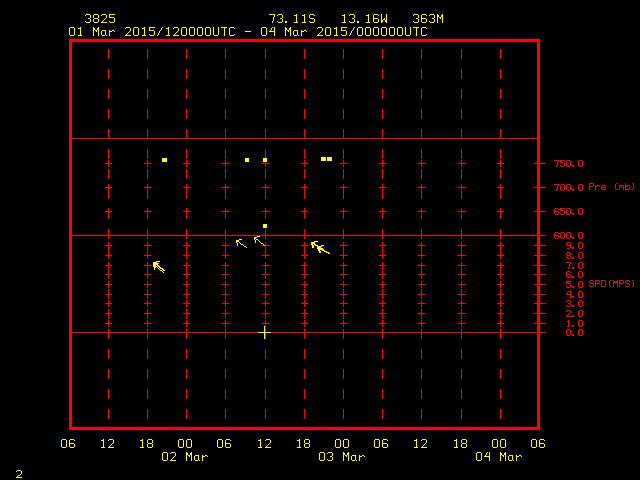This screenshot has height=480, width=640.
Task: Click yellow 750 mb square between 06 and 12 lines
Action: point(247,160)
